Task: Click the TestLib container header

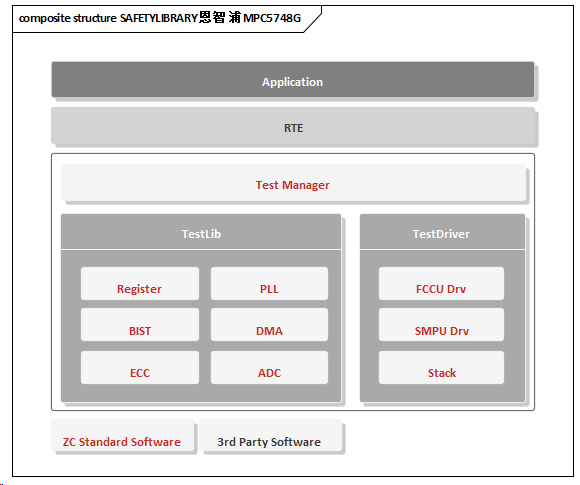Action: (x=201, y=232)
